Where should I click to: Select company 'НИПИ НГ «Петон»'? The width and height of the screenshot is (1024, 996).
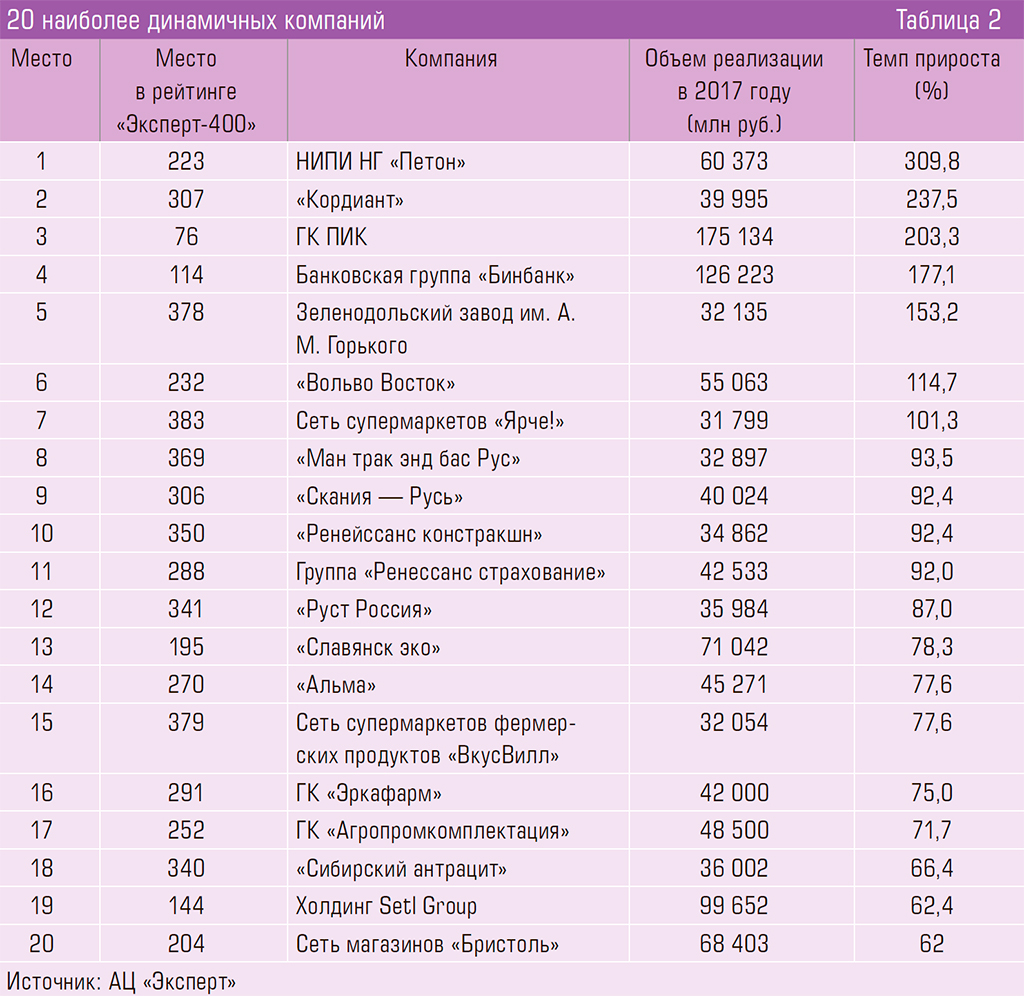381,161
